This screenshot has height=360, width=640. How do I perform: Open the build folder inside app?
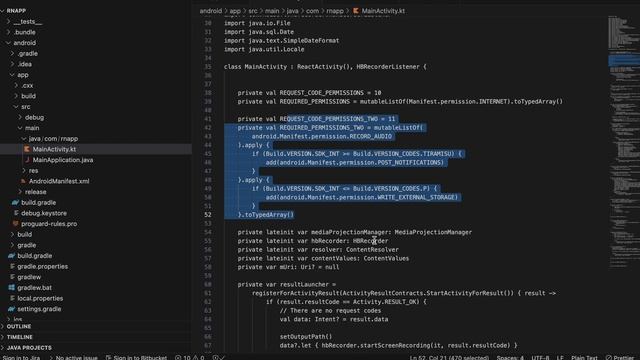(28, 96)
